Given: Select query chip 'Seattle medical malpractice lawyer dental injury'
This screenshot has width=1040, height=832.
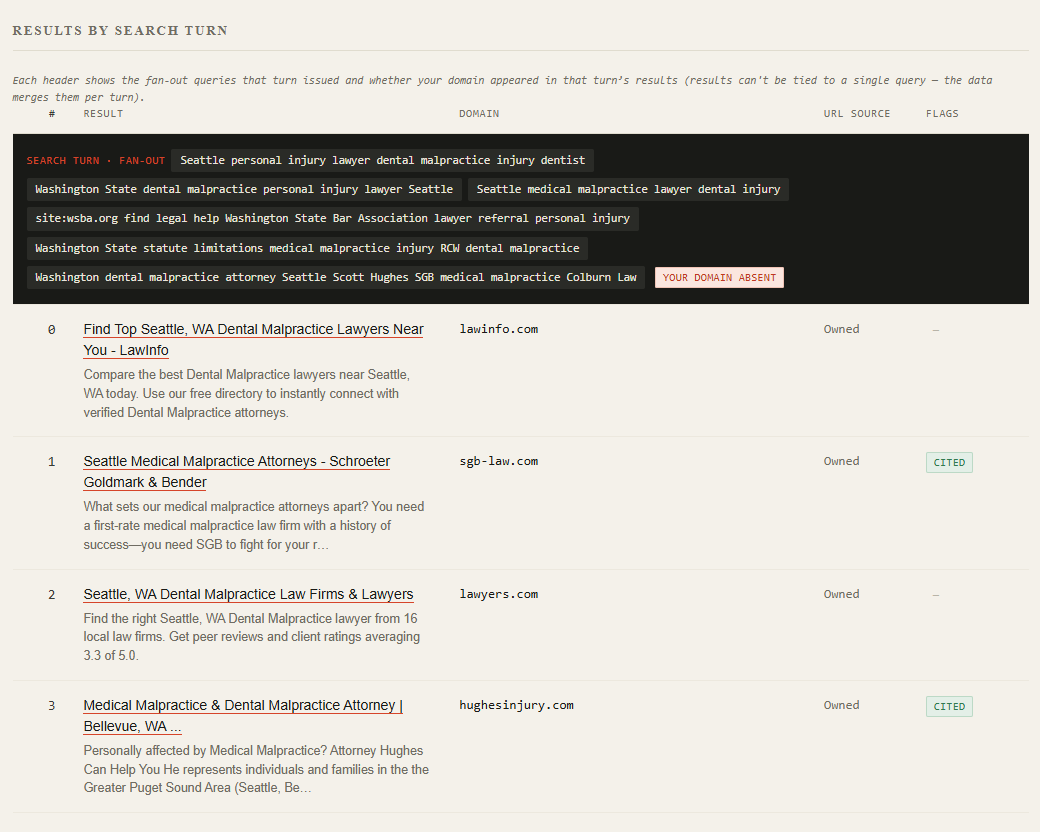Looking at the screenshot, I should (x=628, y=189).
